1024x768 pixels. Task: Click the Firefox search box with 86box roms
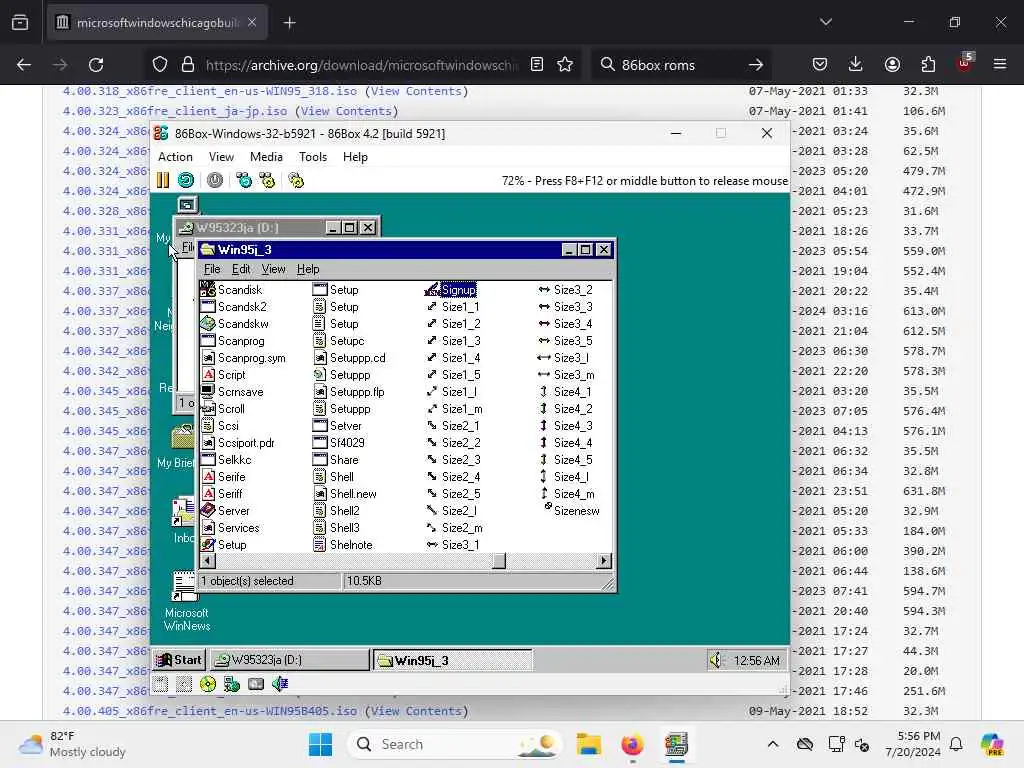tap(679, 65)
